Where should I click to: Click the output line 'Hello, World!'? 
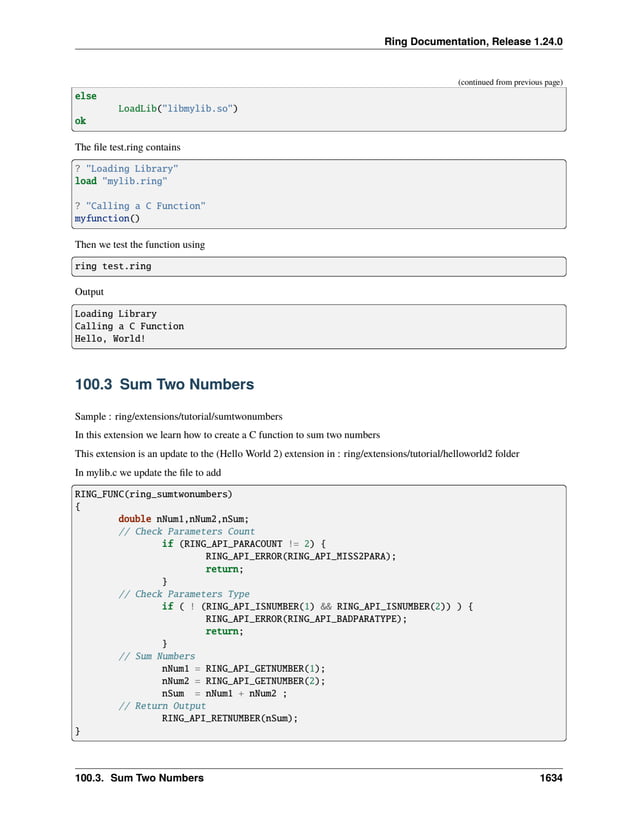110,339
